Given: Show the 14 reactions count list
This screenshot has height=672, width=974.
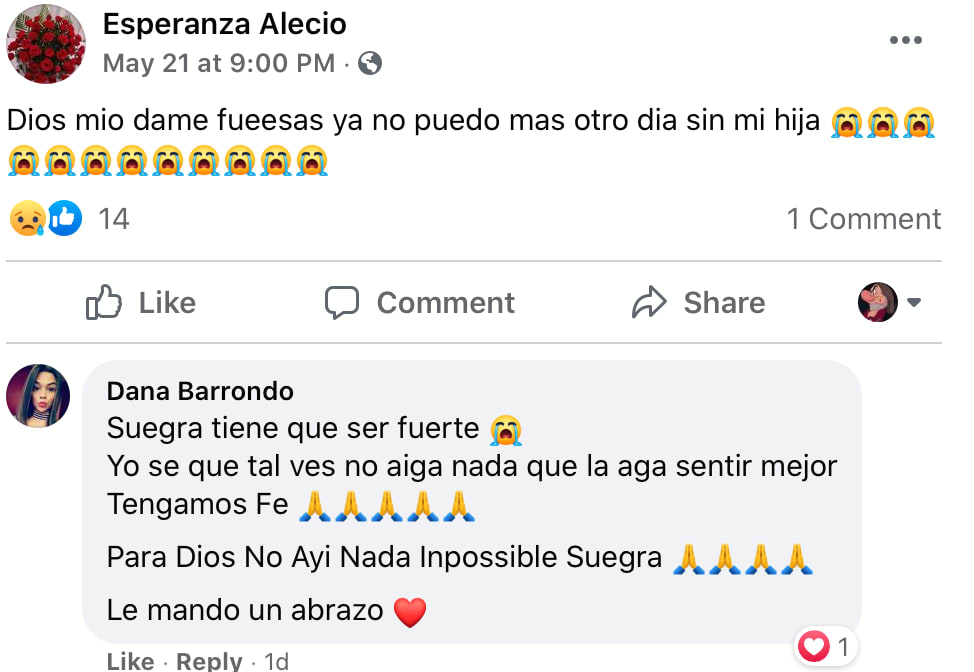Looking at the screenshot, I should 114,219.
